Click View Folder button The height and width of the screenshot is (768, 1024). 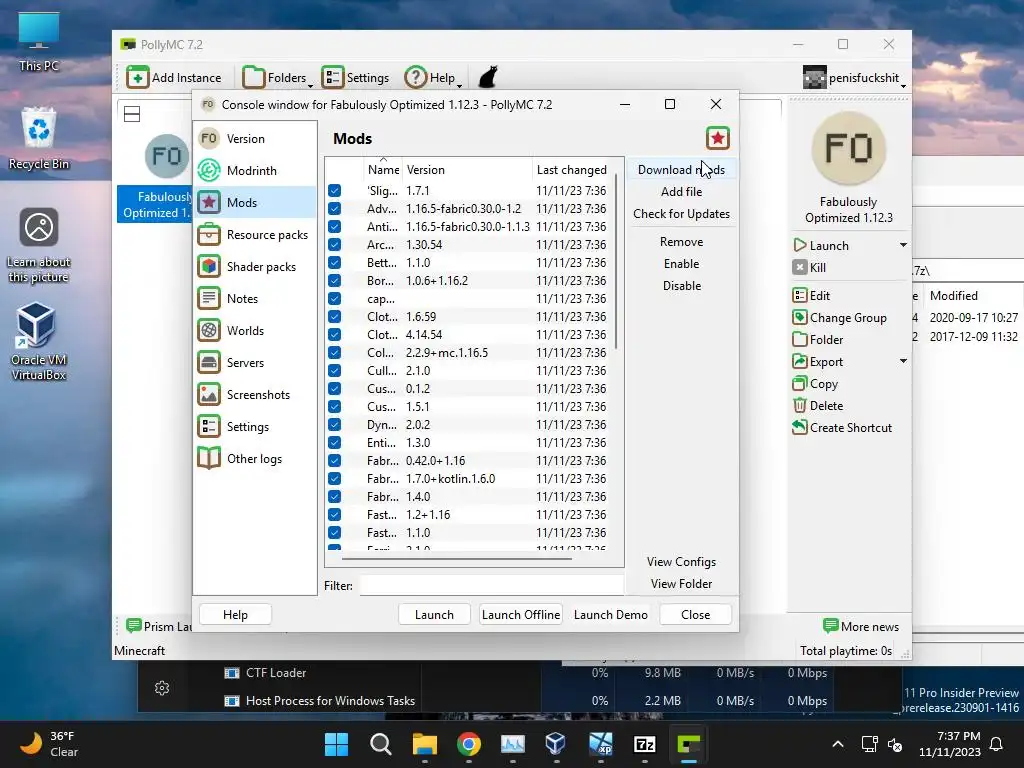click(681, 584)
